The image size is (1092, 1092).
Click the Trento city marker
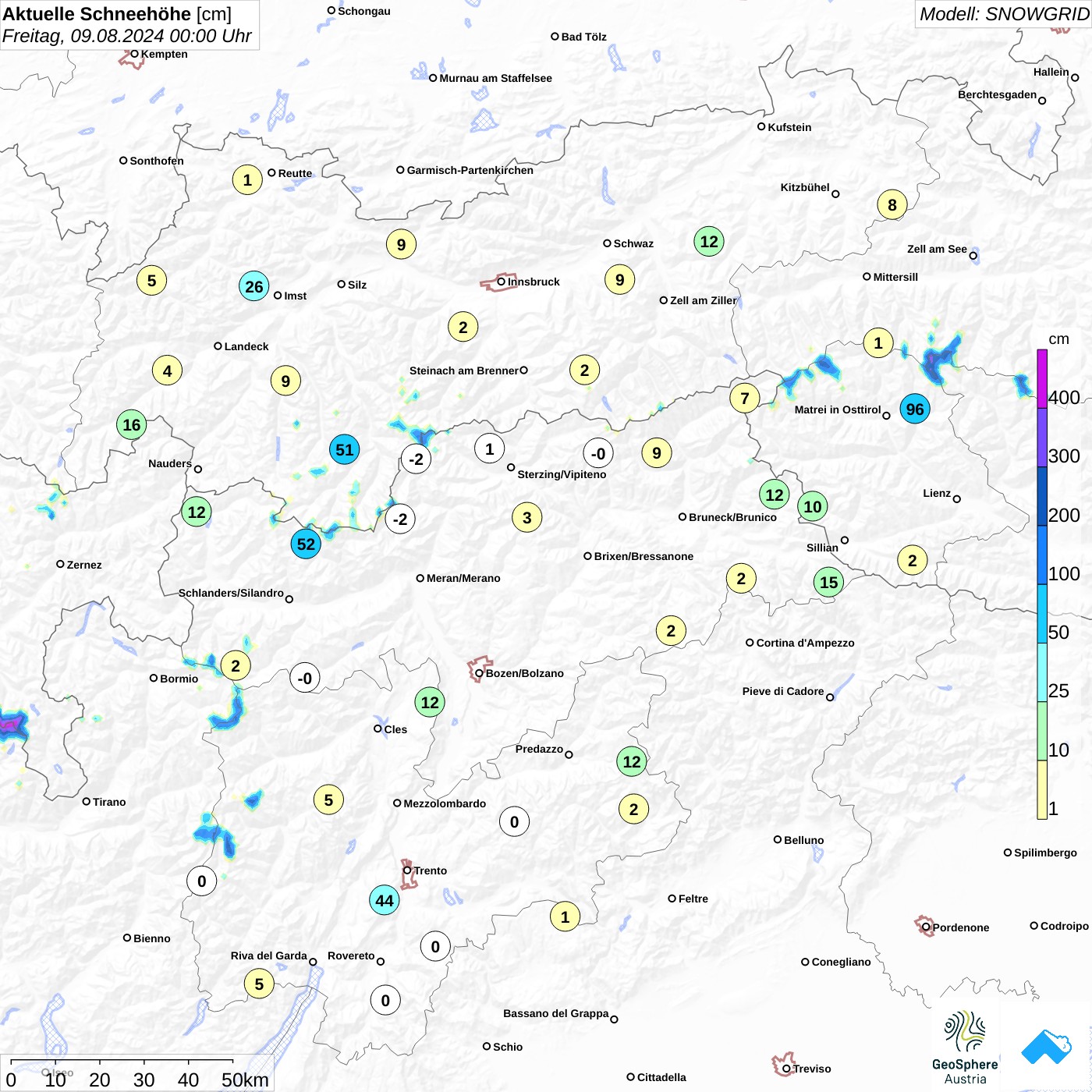coord(407,870)
